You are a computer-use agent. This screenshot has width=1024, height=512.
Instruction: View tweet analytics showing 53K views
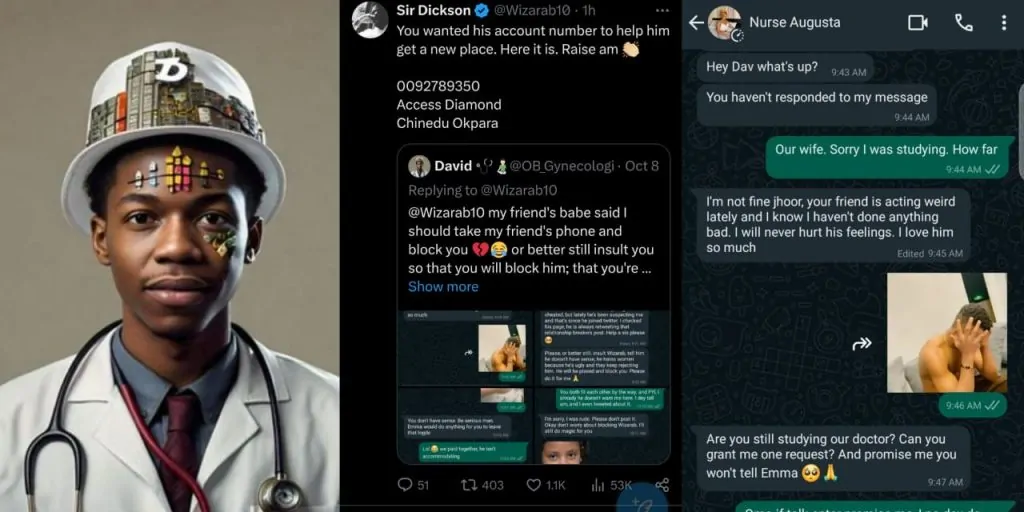[x=598, y=485]
